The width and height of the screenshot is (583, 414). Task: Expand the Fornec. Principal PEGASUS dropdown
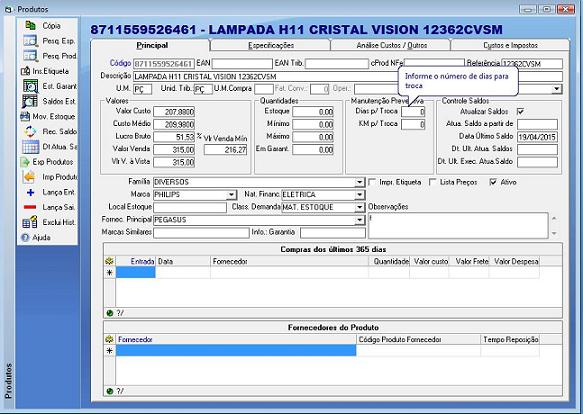(360, 220)
